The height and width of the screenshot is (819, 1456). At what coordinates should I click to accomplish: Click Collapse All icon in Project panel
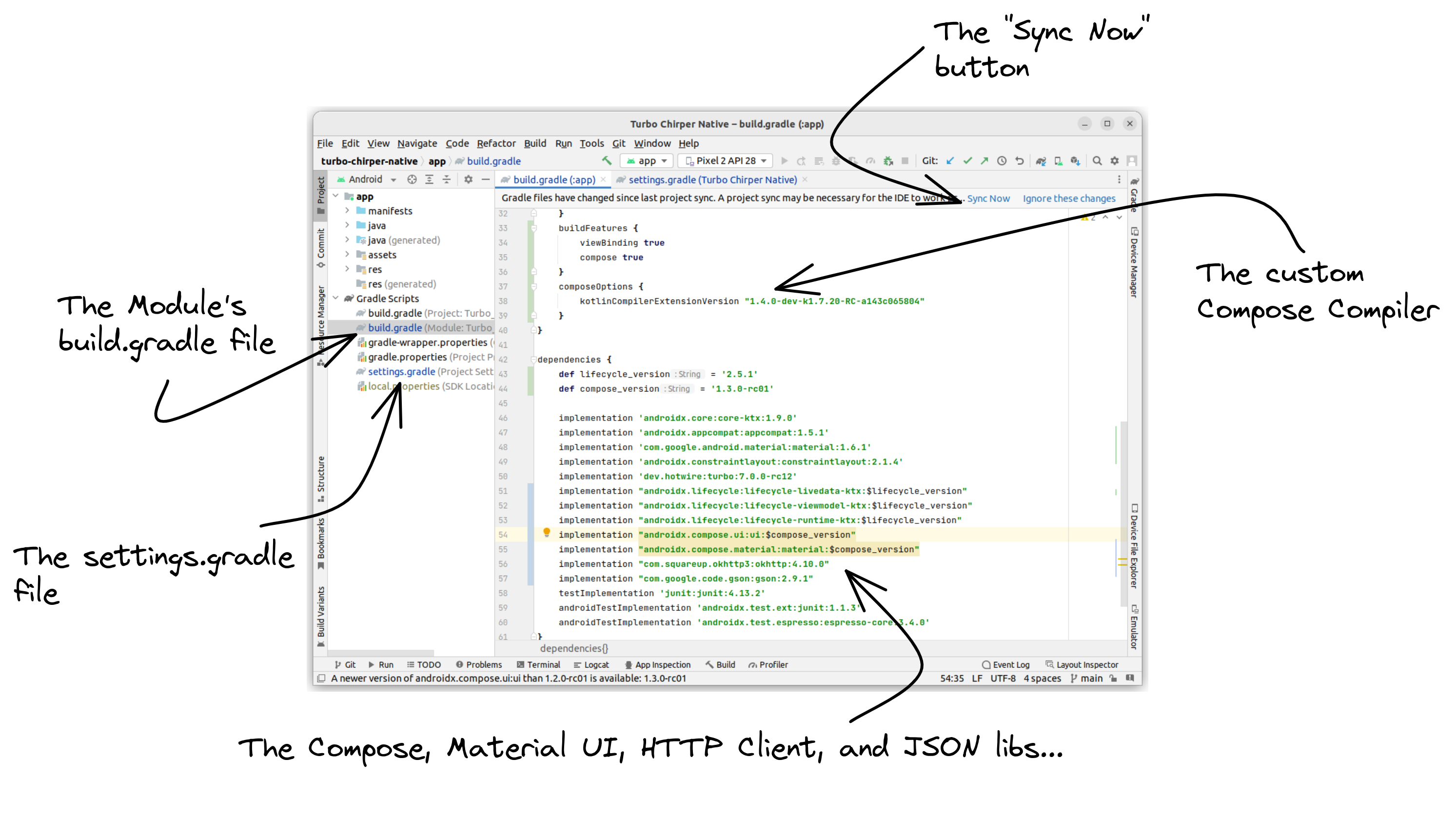tap(447, 180)
